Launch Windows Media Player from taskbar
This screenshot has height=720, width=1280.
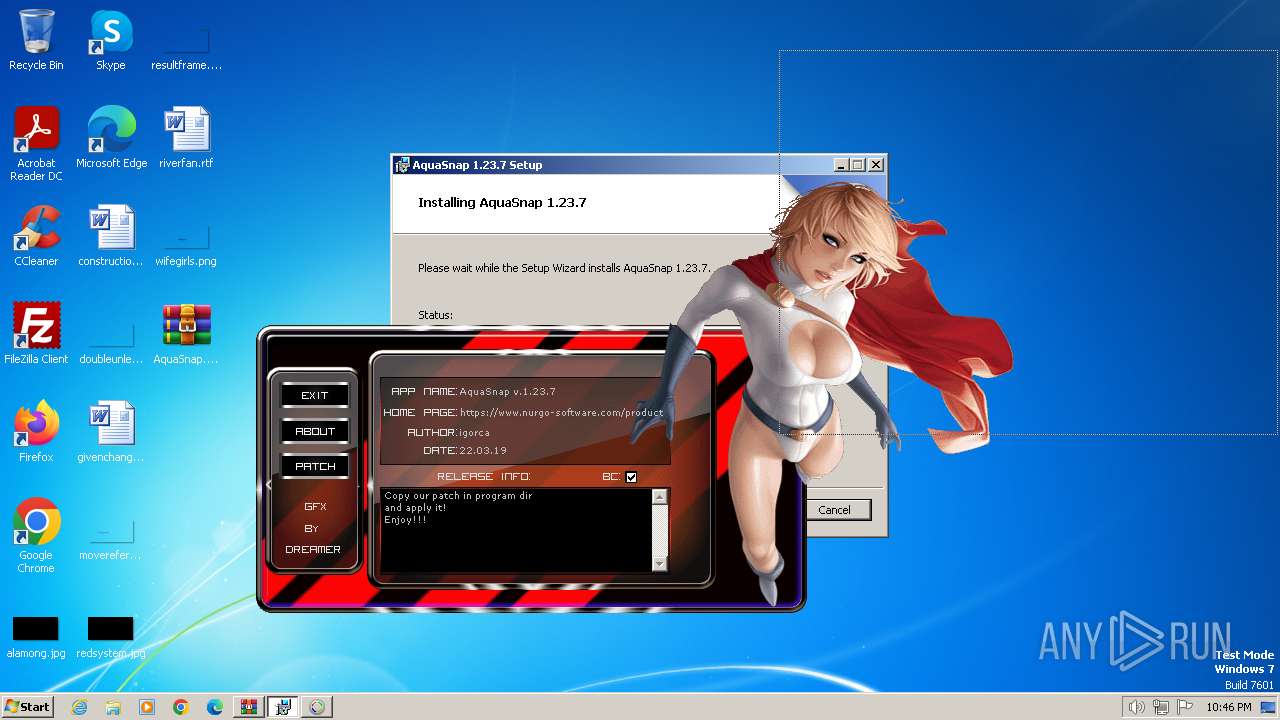coord(147,707)
